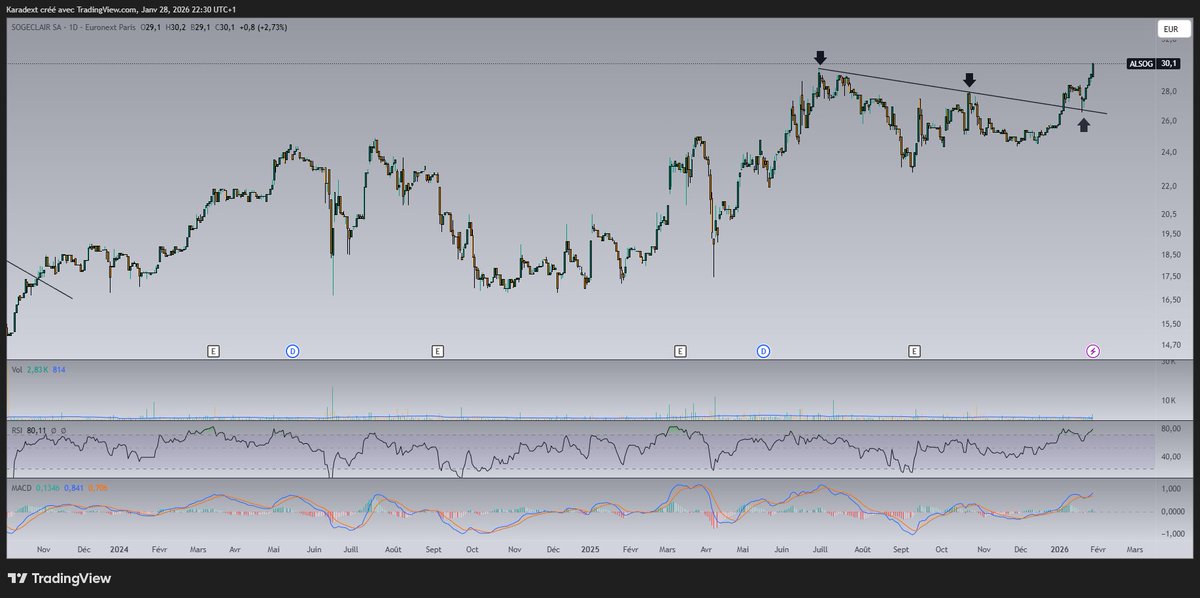Click the TradingView logo

click(59, 578)
